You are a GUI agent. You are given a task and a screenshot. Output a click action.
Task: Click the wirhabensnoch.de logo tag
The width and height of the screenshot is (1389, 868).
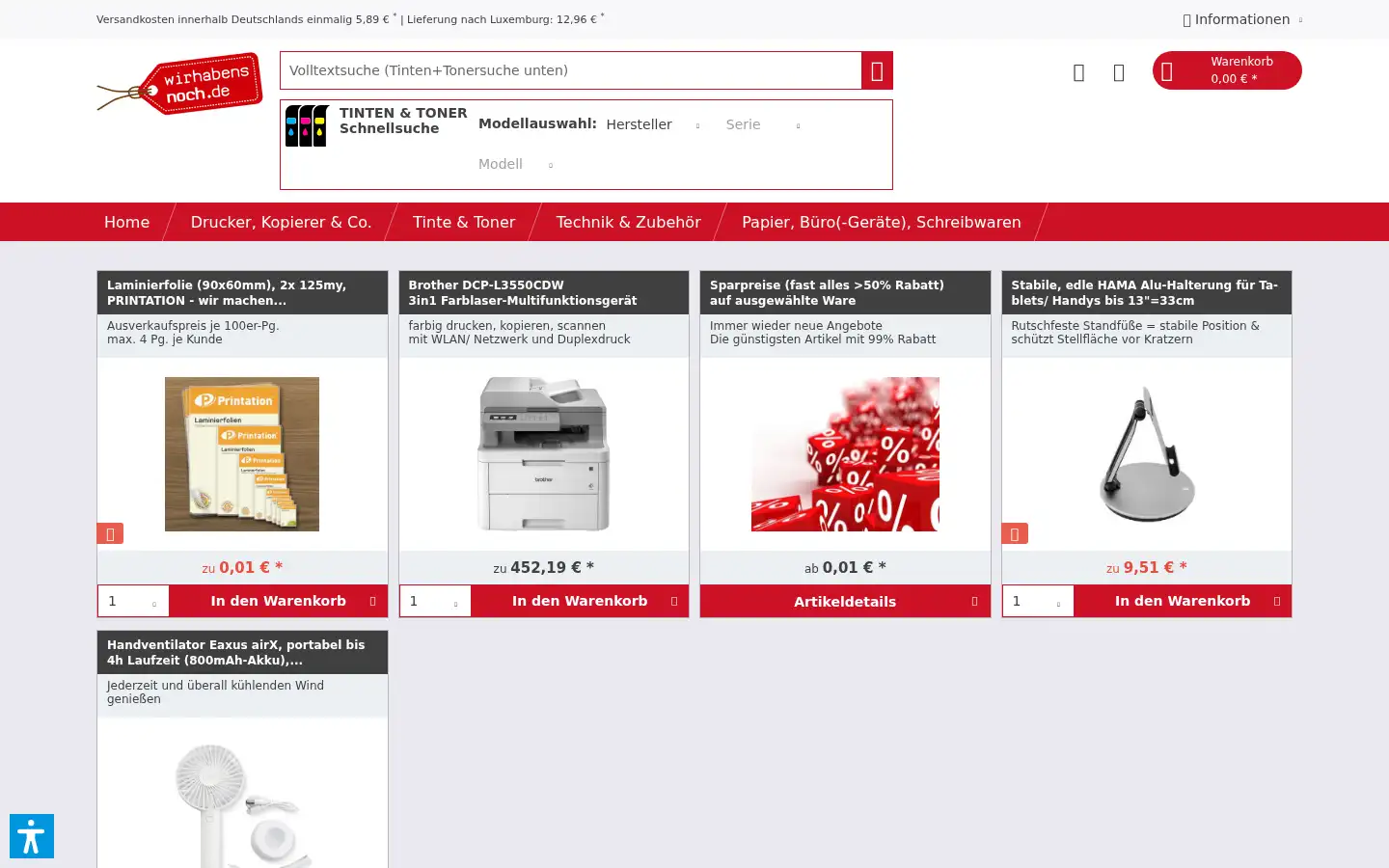(180, 84)
